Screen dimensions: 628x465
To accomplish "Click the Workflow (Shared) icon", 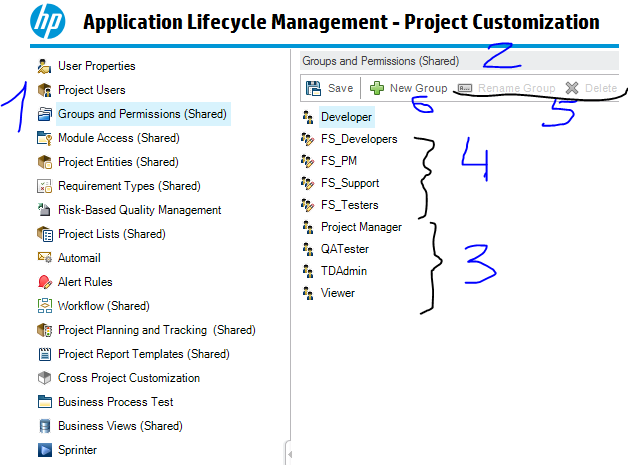I will point(44,306).
